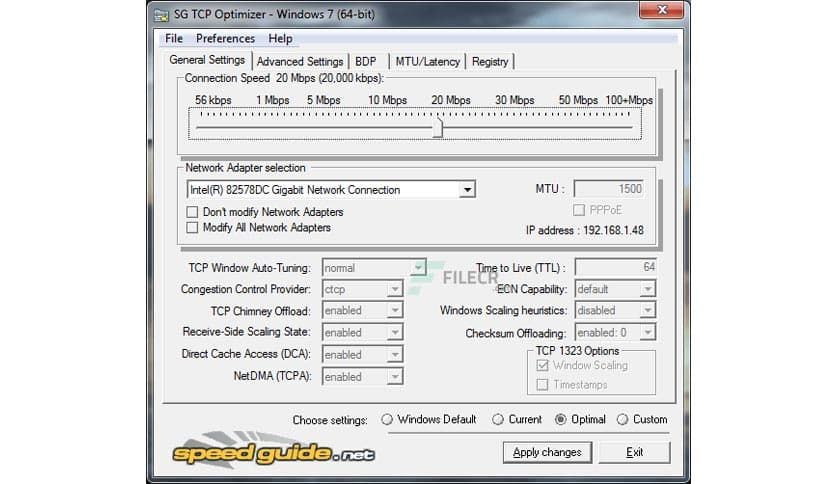
Task: Click the connection speed slider thumb
Action: (438, 127)
